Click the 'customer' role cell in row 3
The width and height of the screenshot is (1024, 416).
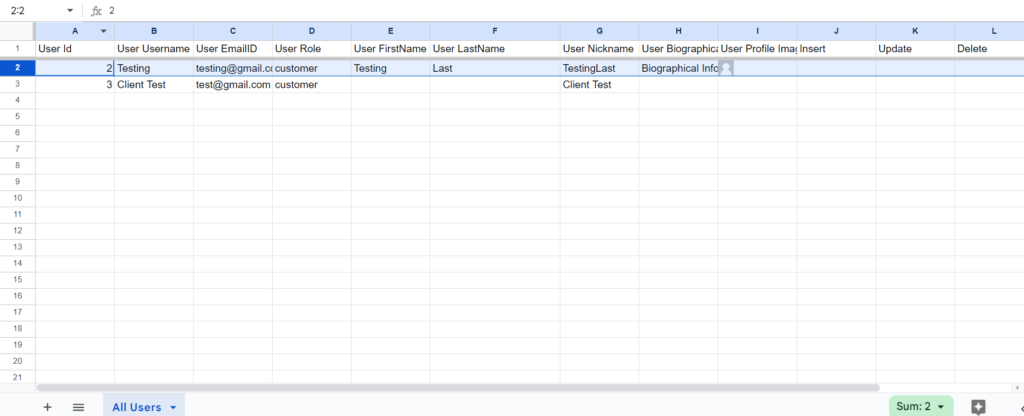(312, 84)
